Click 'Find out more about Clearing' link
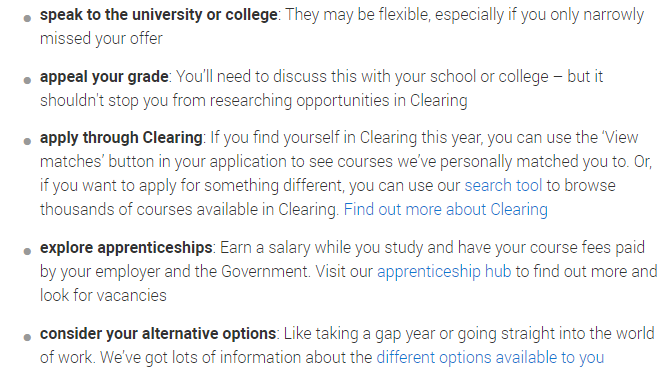Viewport: 670px width, 385px height. 446,209
